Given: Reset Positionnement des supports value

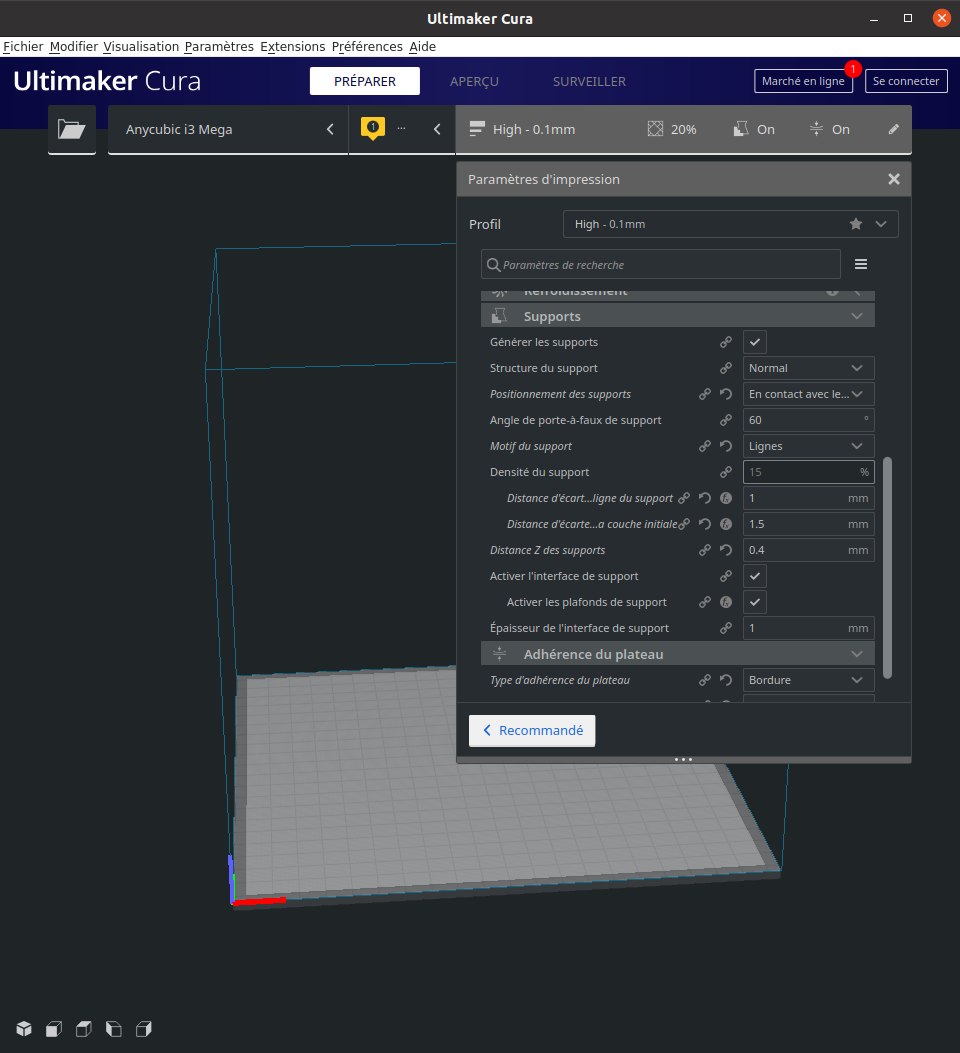Looking at the screenshot, I should click(726, 394).
